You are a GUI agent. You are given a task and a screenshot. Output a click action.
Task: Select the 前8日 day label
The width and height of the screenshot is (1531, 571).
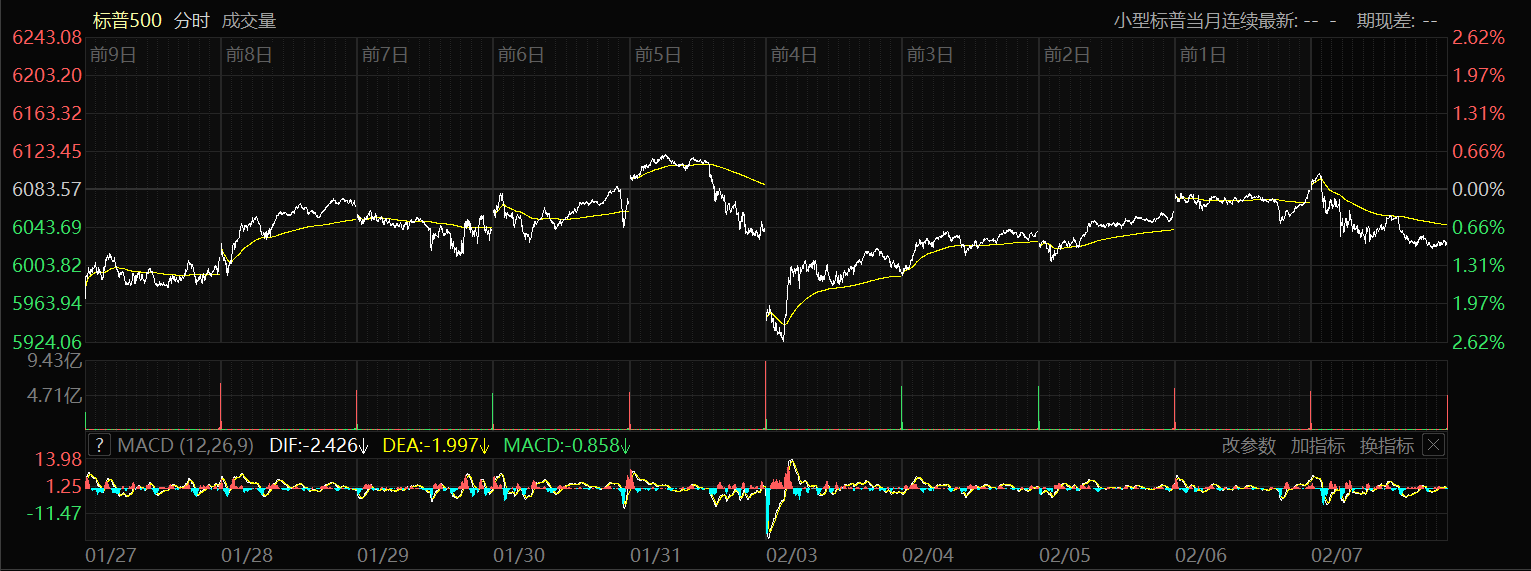[x=249, y=54]
